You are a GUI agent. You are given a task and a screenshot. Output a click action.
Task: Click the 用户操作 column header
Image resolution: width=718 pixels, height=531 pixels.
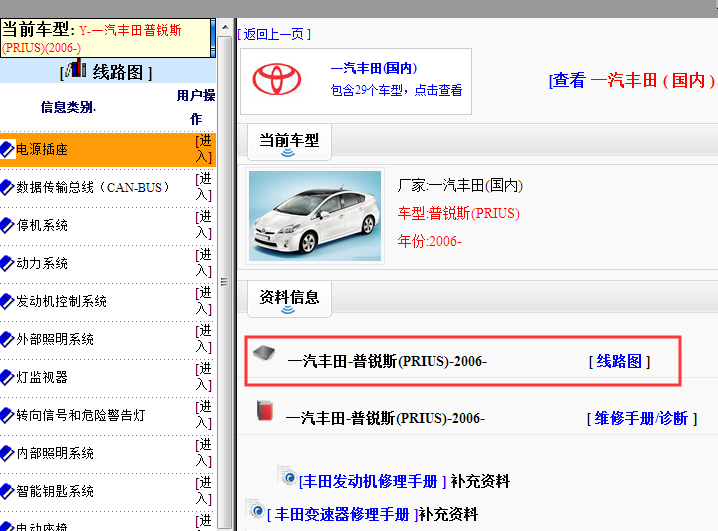[x=196, y=107]
